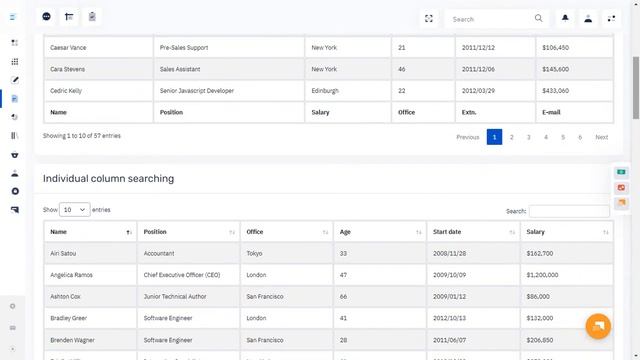Toggle the sidebar menu icon at top left

point(13,17)
